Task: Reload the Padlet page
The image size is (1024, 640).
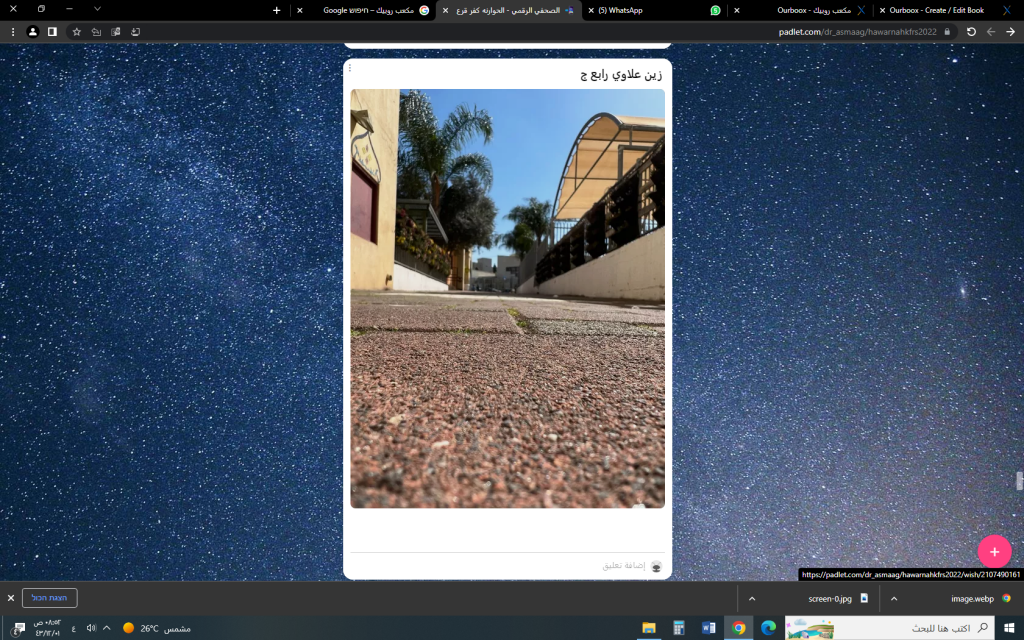Action: pyautogui.click(x=970, y=31)
